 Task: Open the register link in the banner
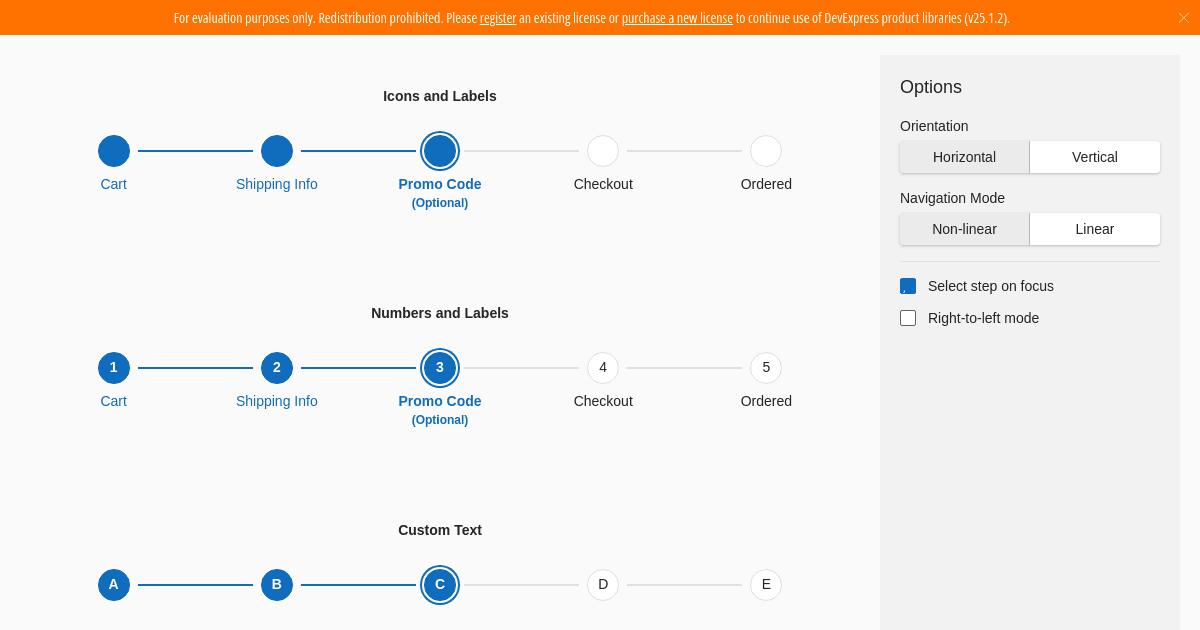click(x=498, y=18)
